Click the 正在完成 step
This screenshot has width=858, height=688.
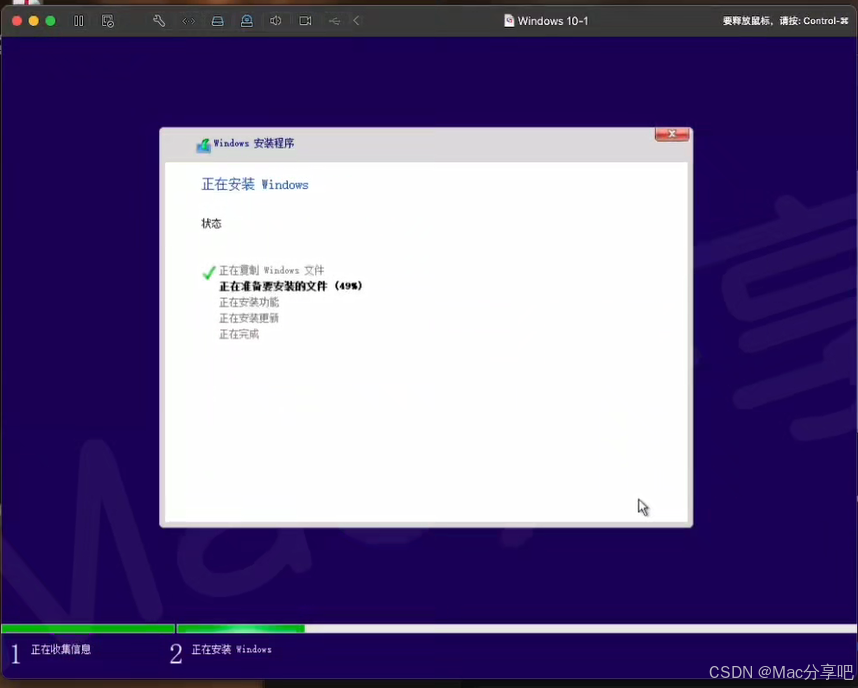pos(239,334)
